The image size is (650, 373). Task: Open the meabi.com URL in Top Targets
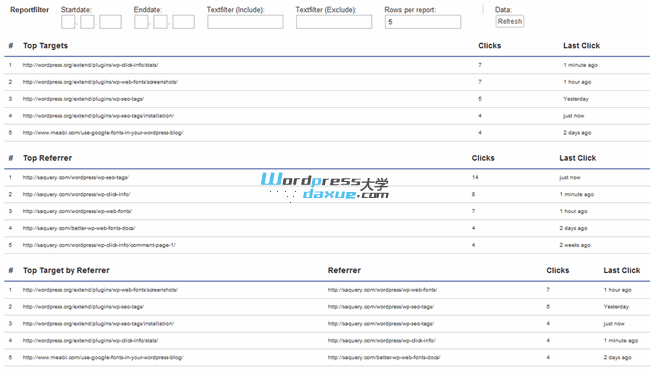[x=103, y=133]
